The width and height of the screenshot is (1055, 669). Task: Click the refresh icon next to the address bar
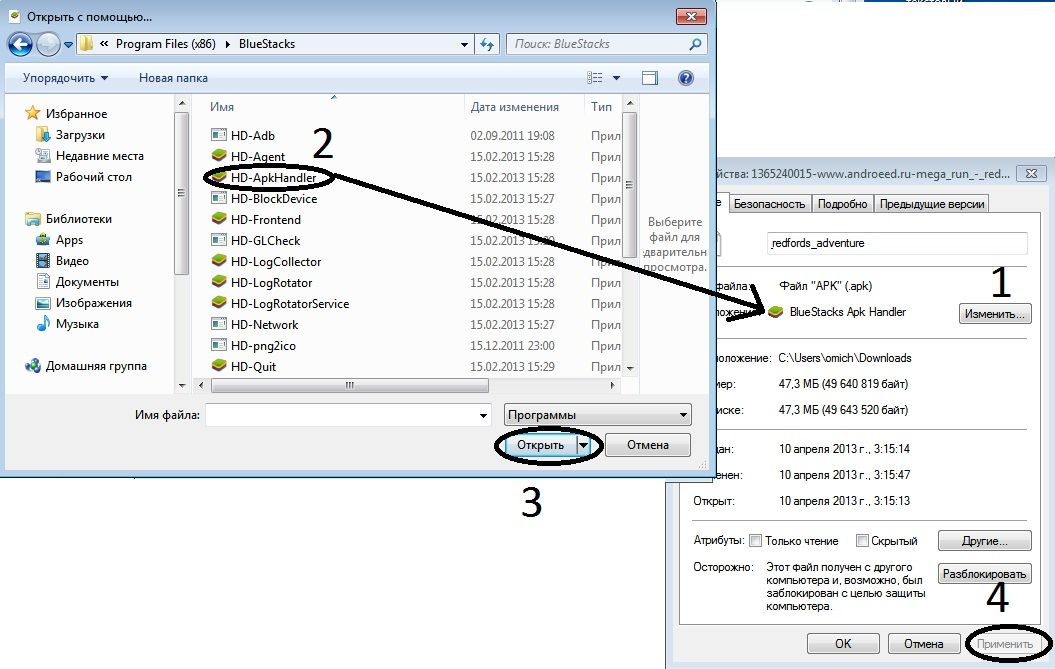point(487,44)
